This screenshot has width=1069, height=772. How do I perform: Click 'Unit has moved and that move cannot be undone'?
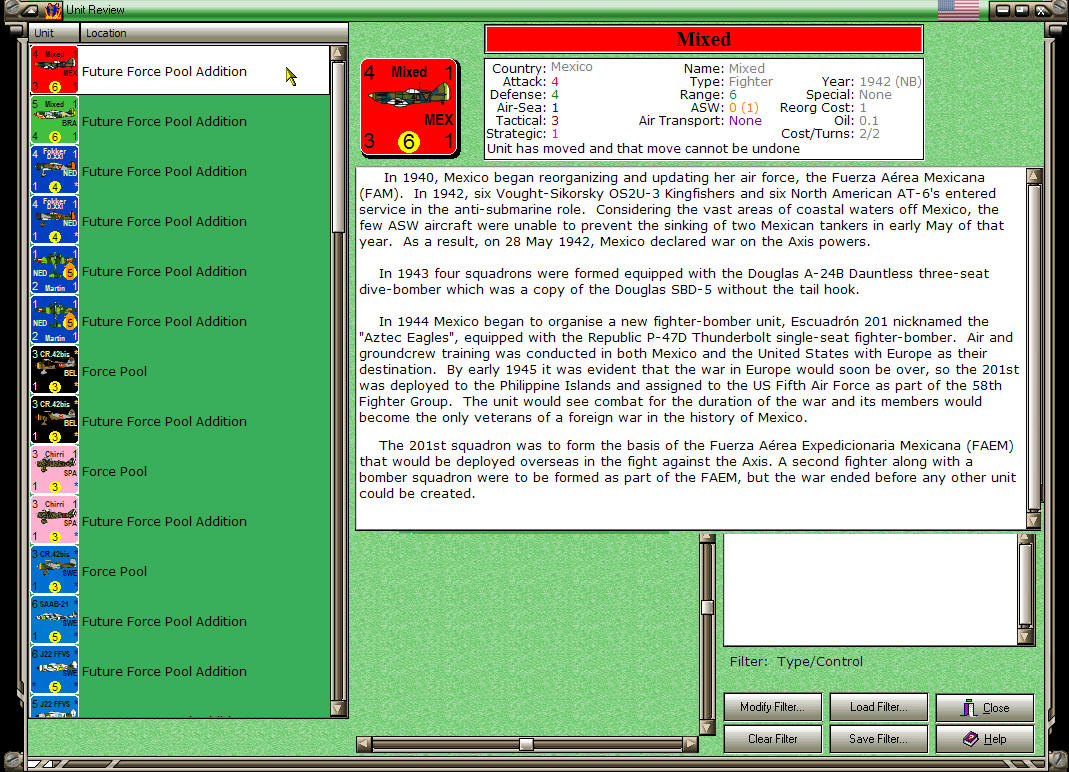pos(643,149)
